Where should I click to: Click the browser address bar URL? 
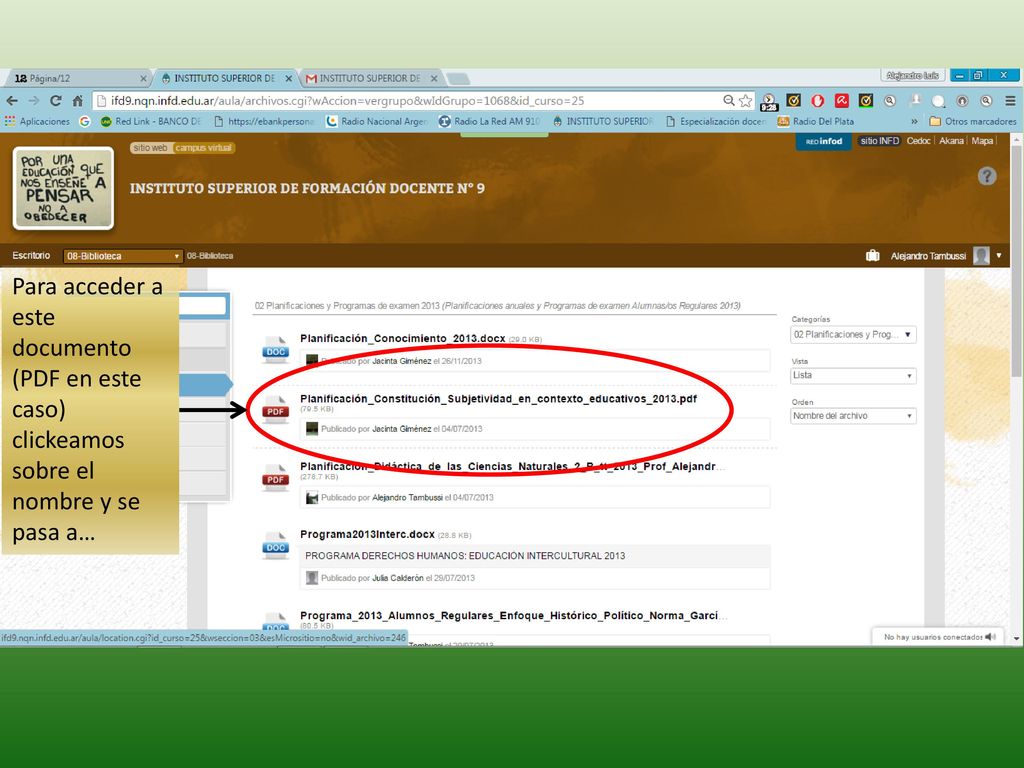pos(347,101)
